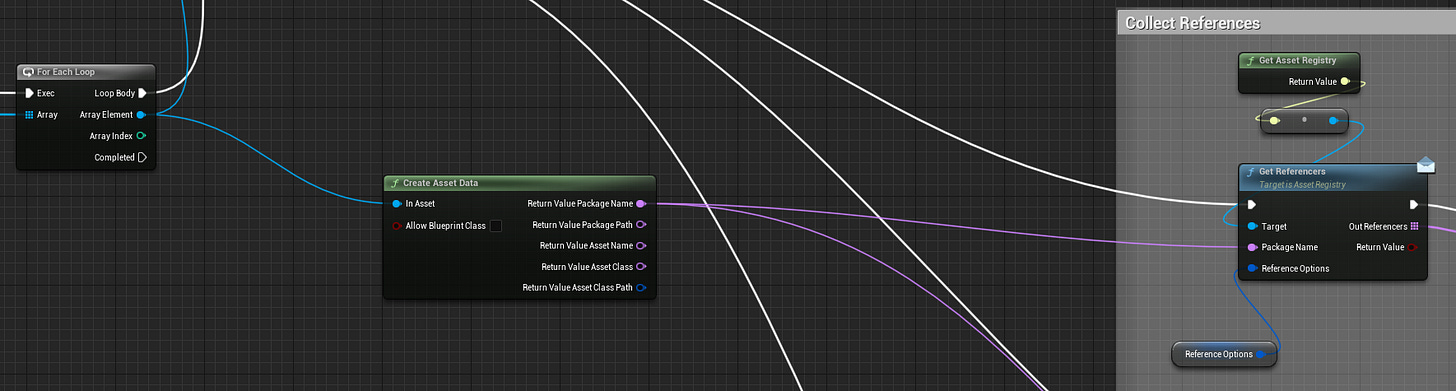This screenshot has width=1456, height=391.
Task: Click the loop icon on For Each Loop
Action: tap(28, 72)
